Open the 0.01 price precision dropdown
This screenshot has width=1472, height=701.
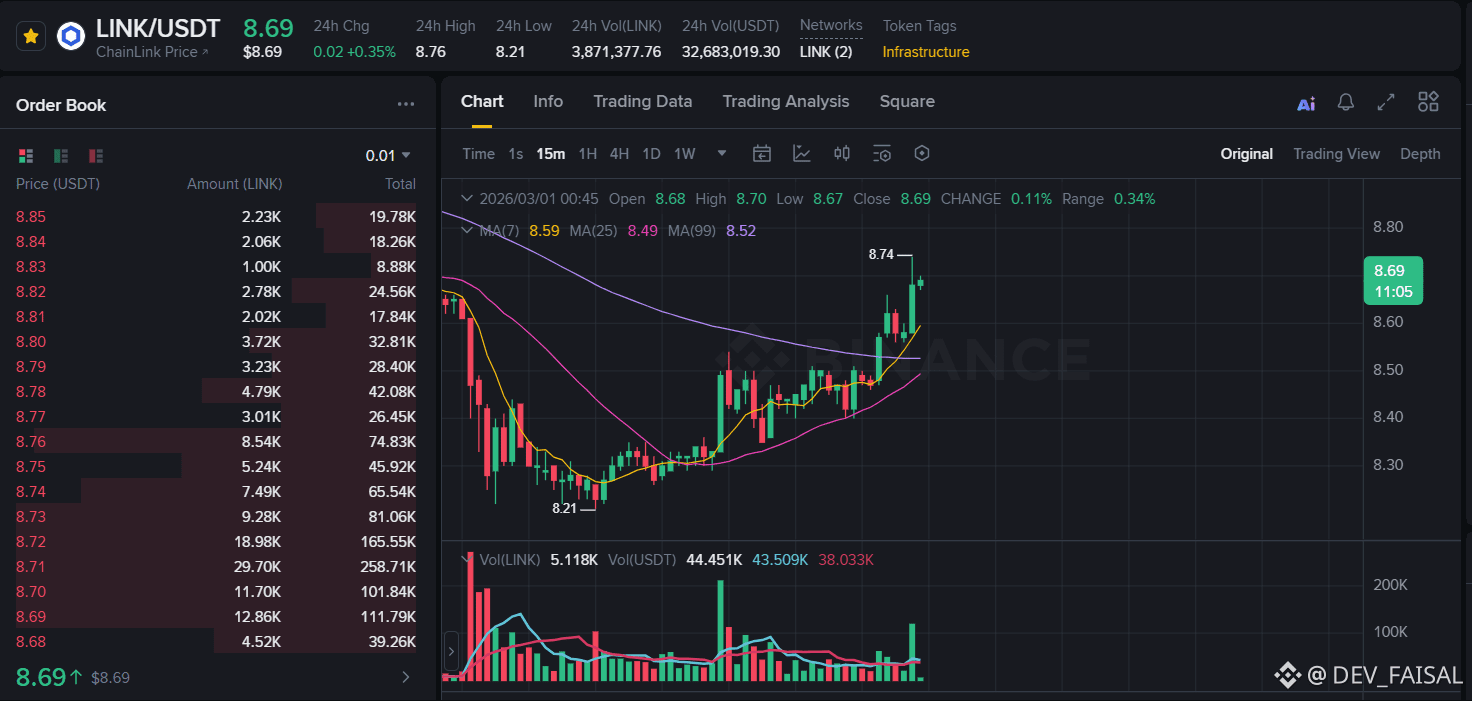click(389, 155)
